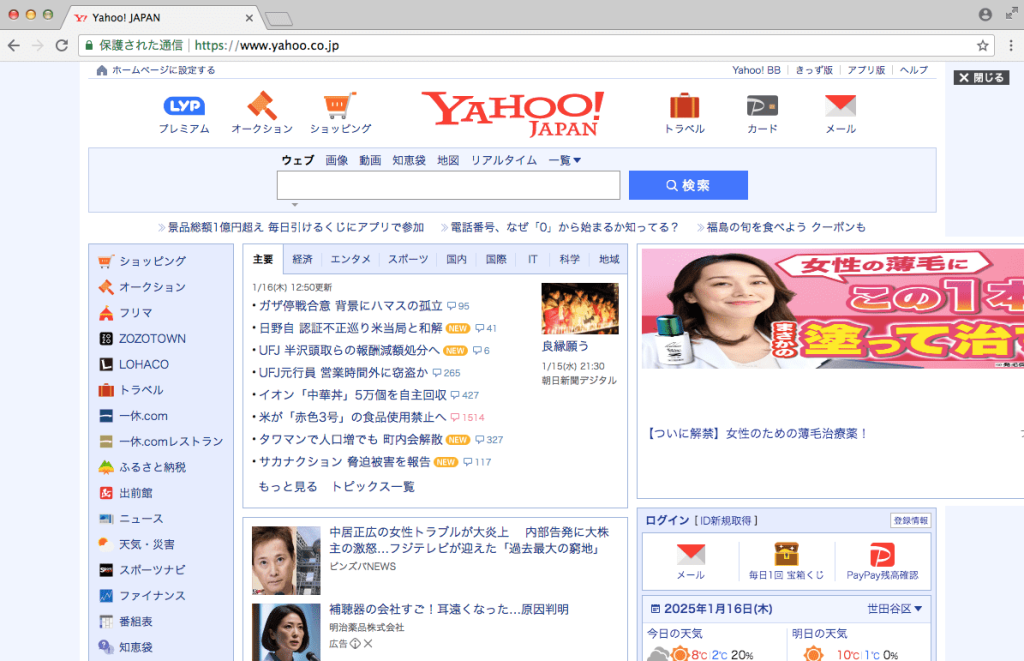1024x661 pixels.
Task: Click the sidebar ふるさと納税 icon
Action: pyautogui.click(x=106, y=467)
